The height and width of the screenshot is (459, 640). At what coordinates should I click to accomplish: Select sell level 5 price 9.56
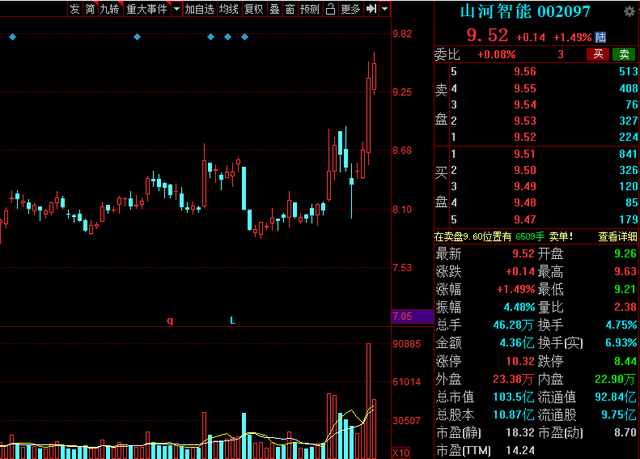pos(525,72)
